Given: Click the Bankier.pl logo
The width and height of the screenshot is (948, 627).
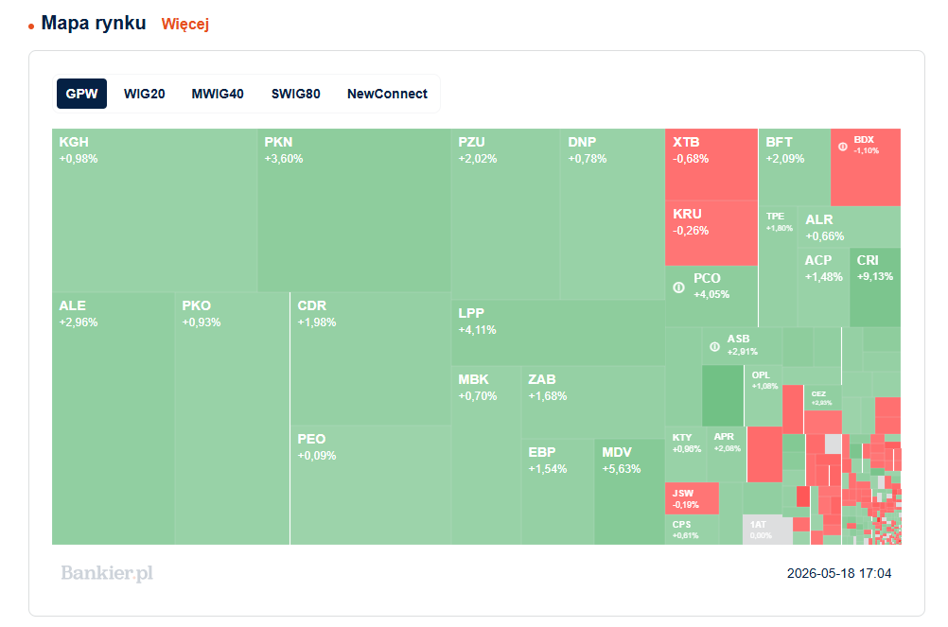Looking at the screenshot, I should click(107, 573).
